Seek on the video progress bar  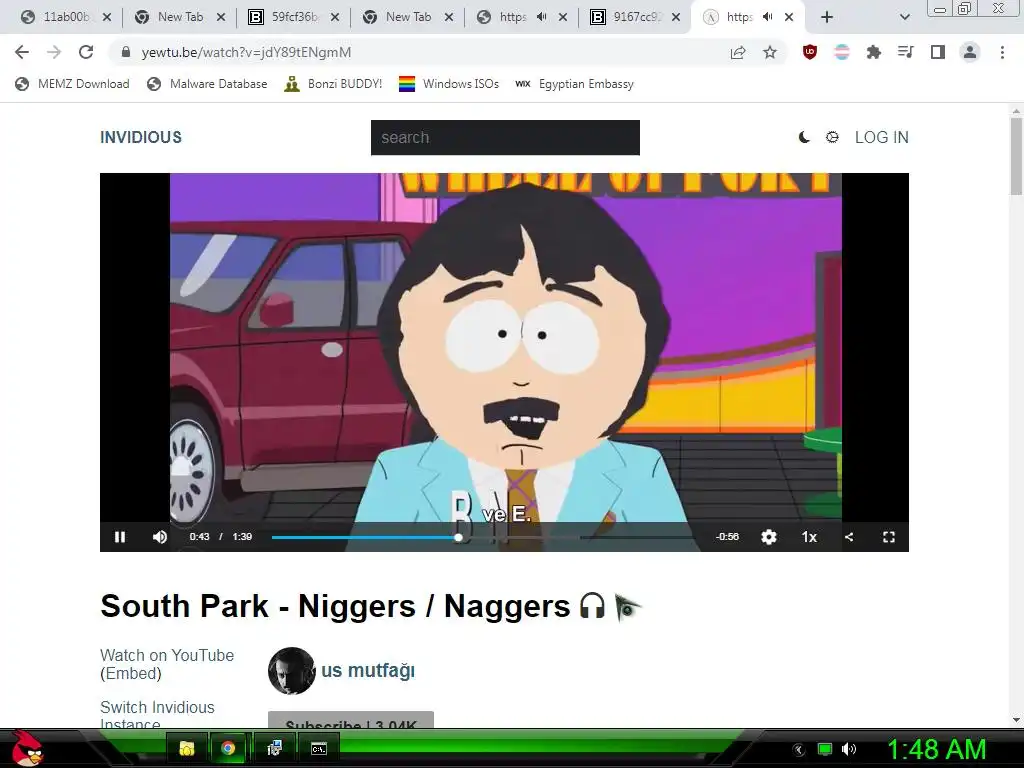click(x=482, y=537)
